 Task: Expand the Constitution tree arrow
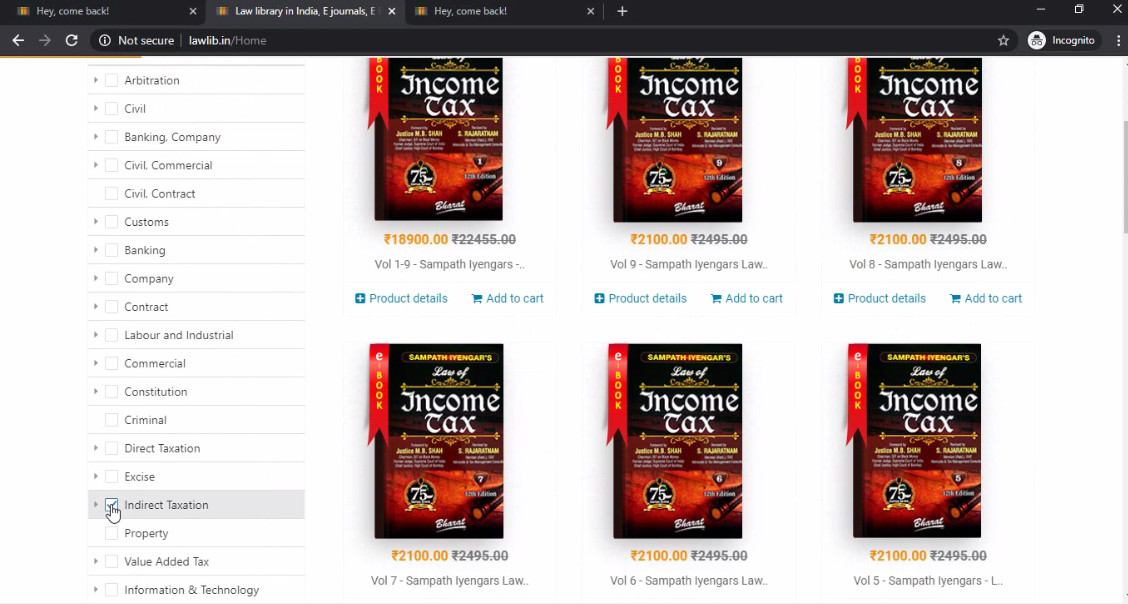[x=96, y=391]
